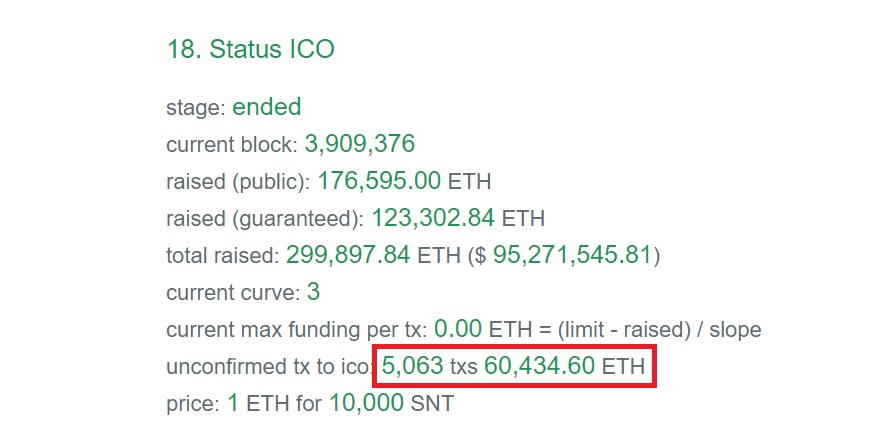This screenshot has height=447, width=889.
Task: Click the "price:" label
Action: pyautogui.click(x=193, y=404)
